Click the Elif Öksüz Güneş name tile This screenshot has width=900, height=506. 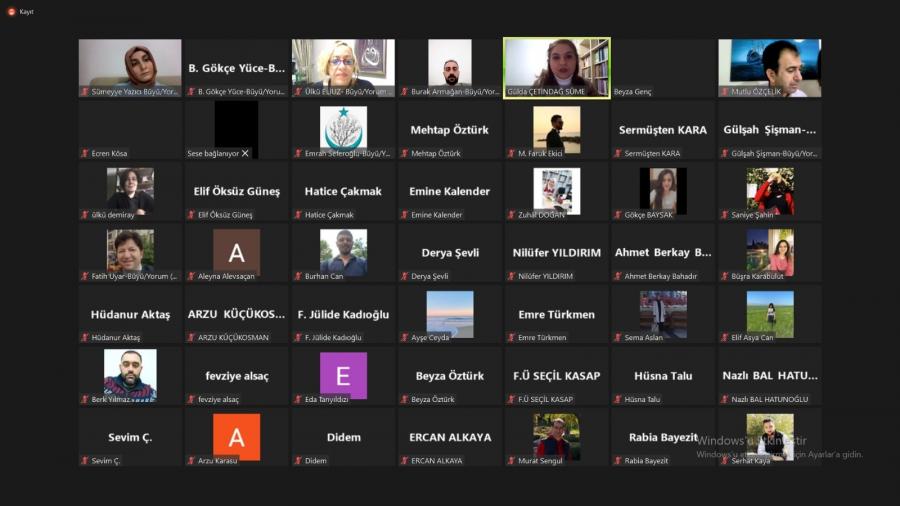pyautogui.click(x=236, y=191)
